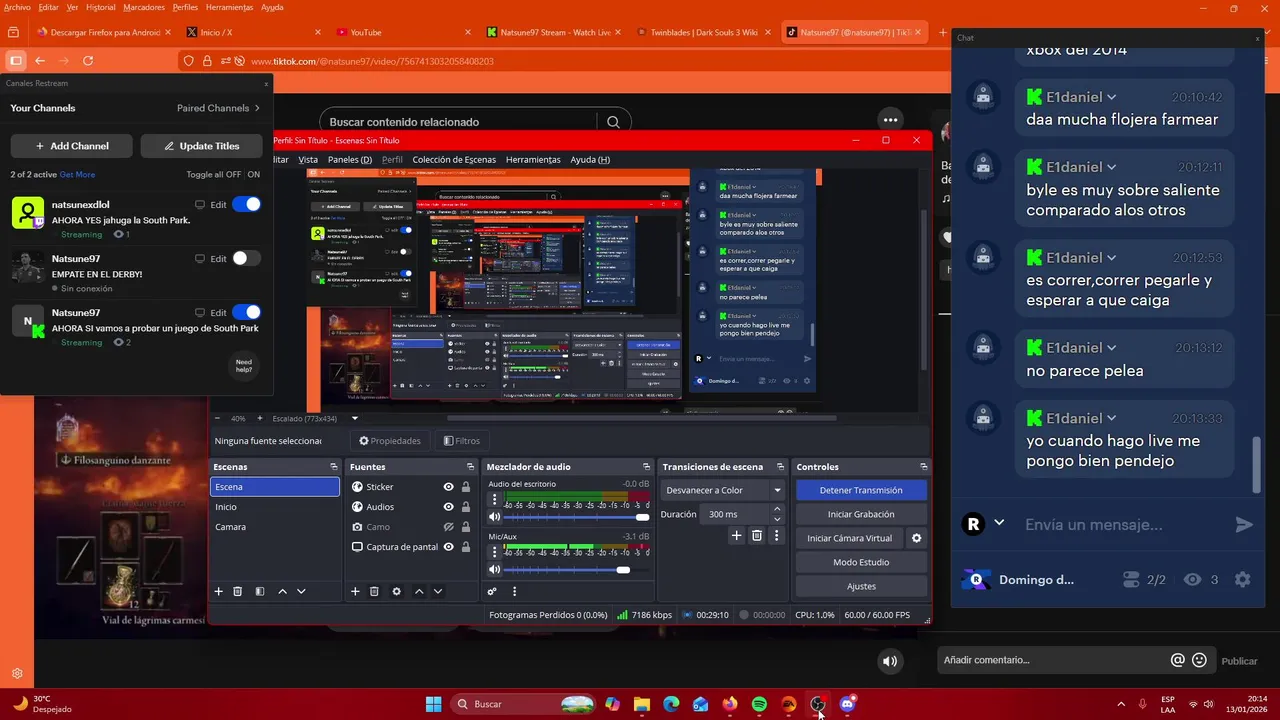Mute video volume speaker on TikTok
The image size is (1280, 720).
pos(890,661)
